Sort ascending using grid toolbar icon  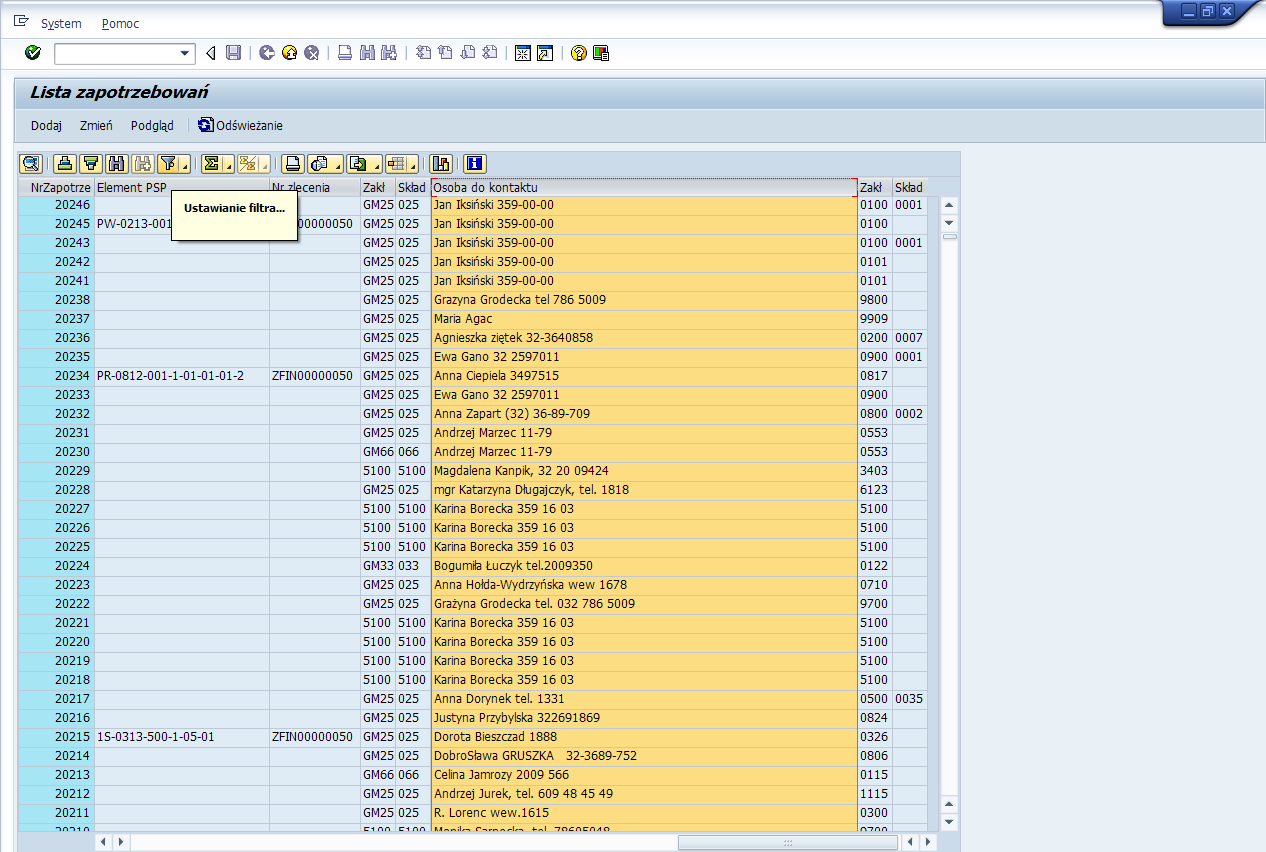(65, 164)
